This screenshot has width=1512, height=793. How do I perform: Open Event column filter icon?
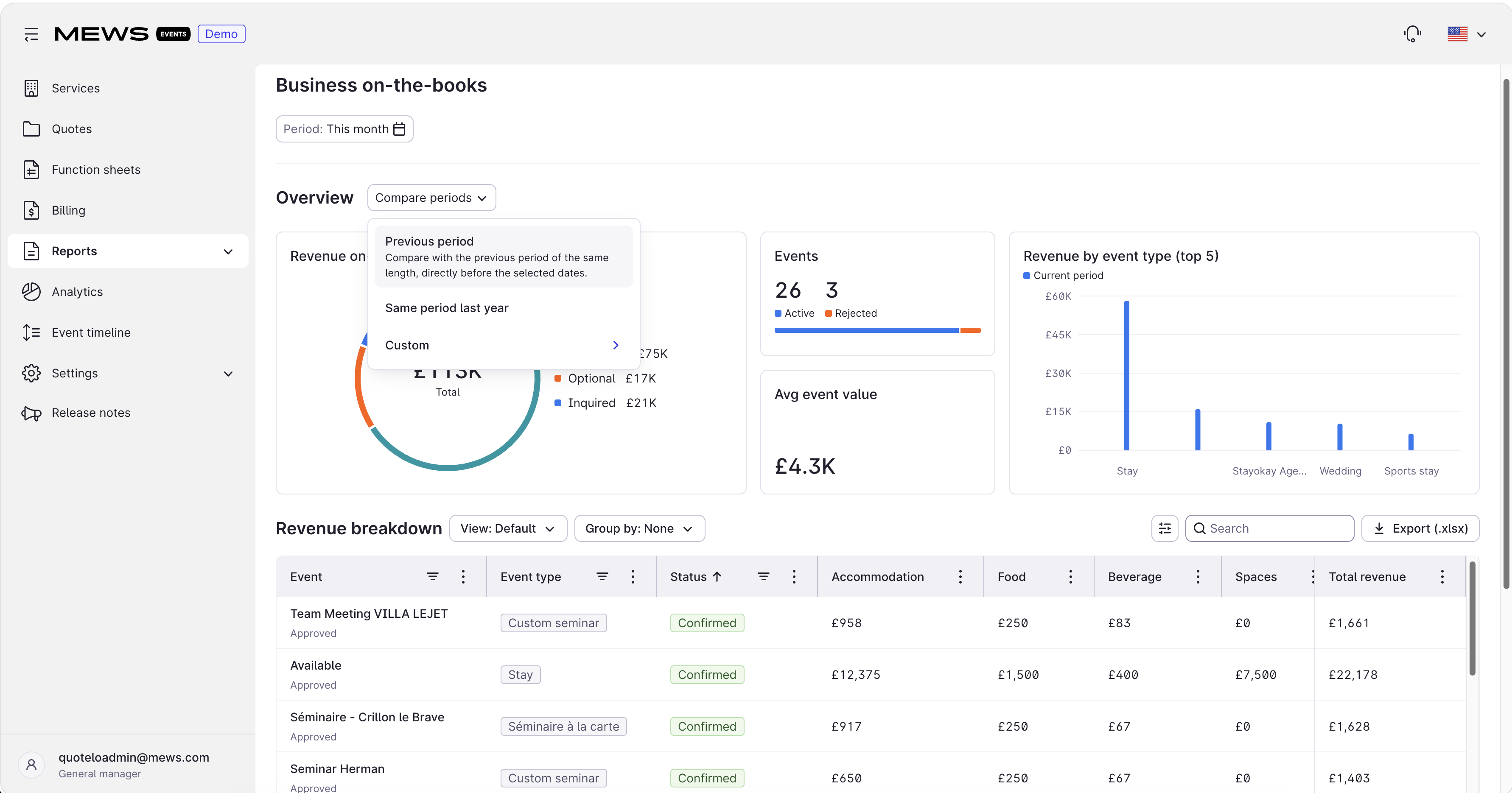pyautogui.click(x=433, y=577)
